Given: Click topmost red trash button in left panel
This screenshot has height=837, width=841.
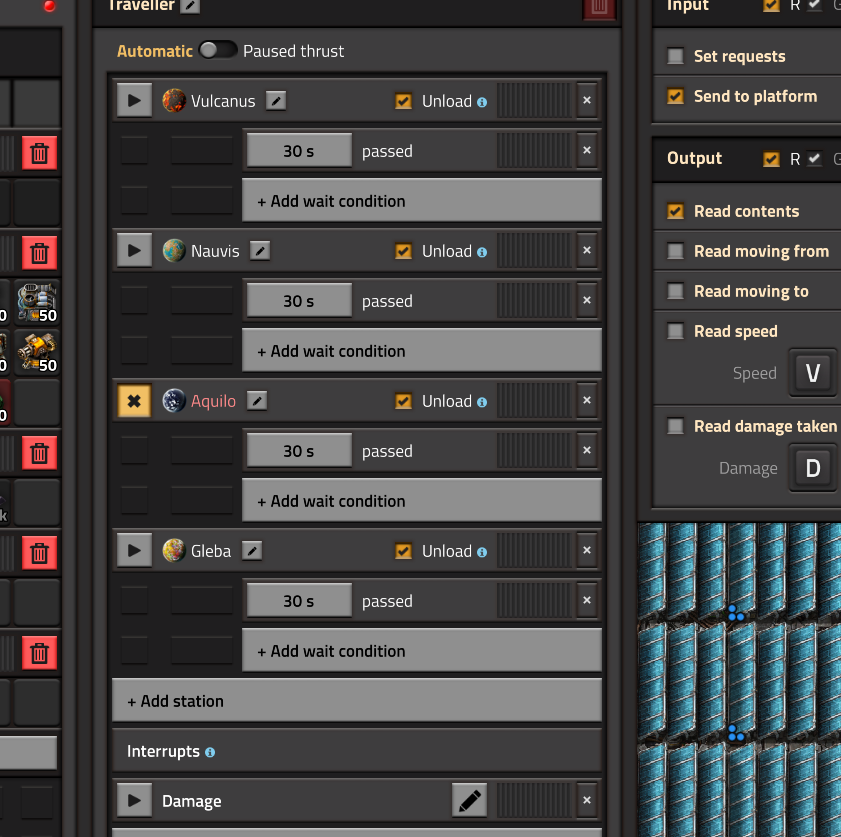Looking at the screenshot, I should click(39, 153).
